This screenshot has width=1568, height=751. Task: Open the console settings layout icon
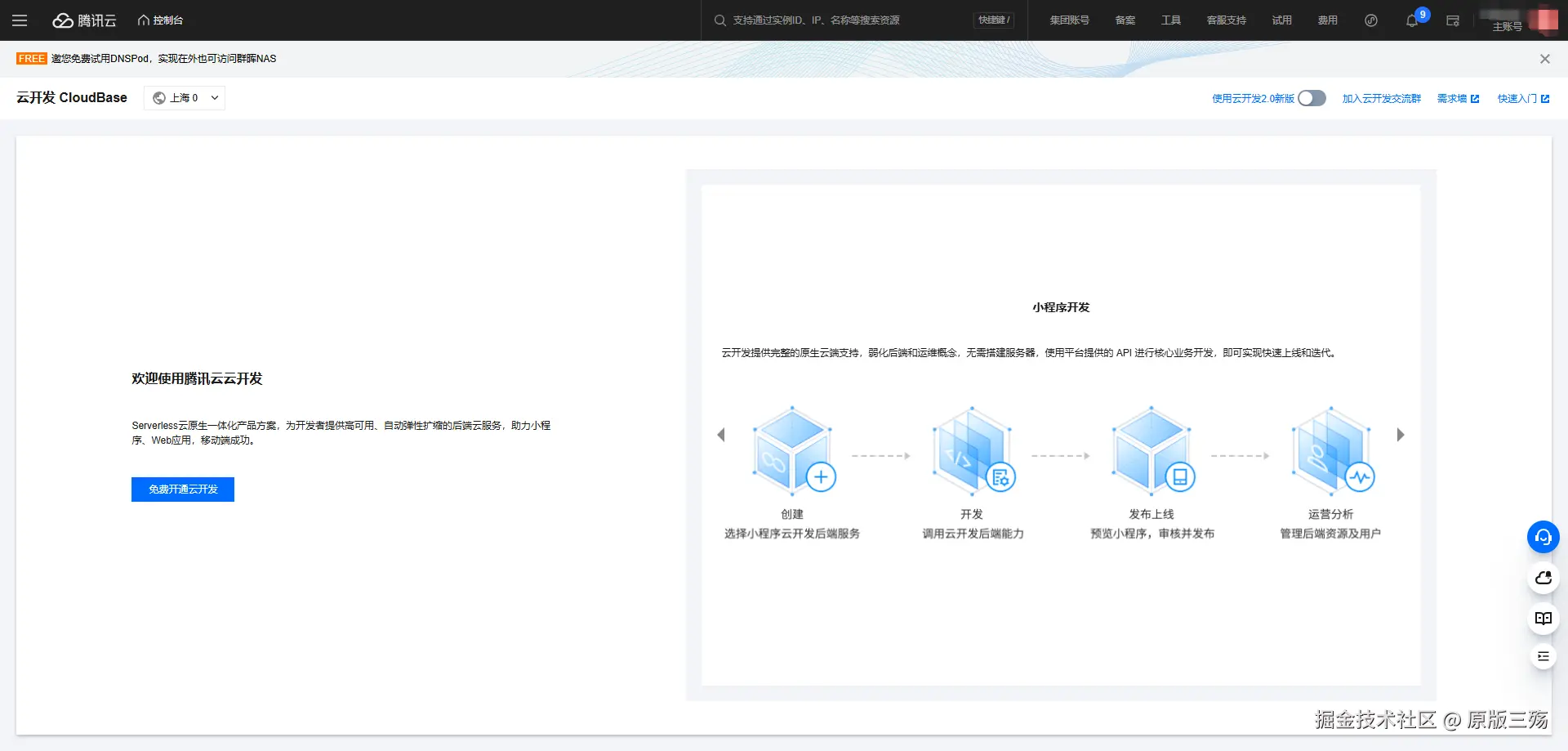(x=1453, y=20)
